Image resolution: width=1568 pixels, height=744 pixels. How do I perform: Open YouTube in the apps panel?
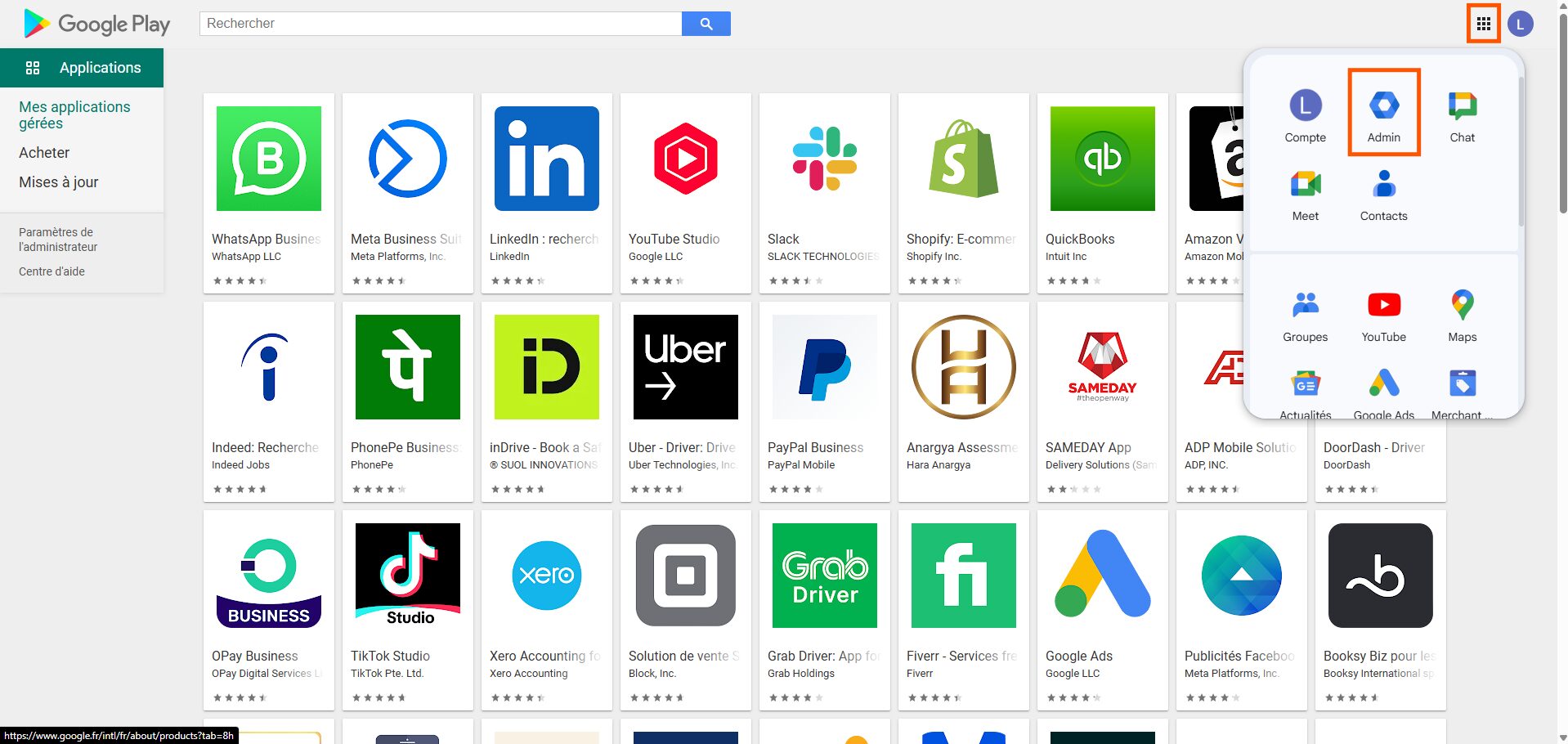point(1383,315)
